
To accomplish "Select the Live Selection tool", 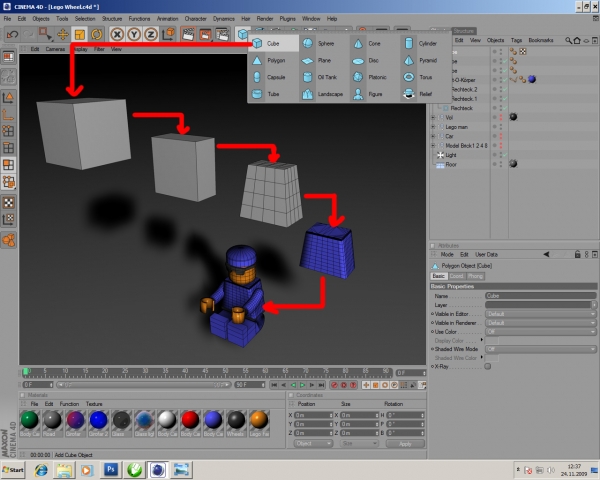I will [x=45, y=35].
